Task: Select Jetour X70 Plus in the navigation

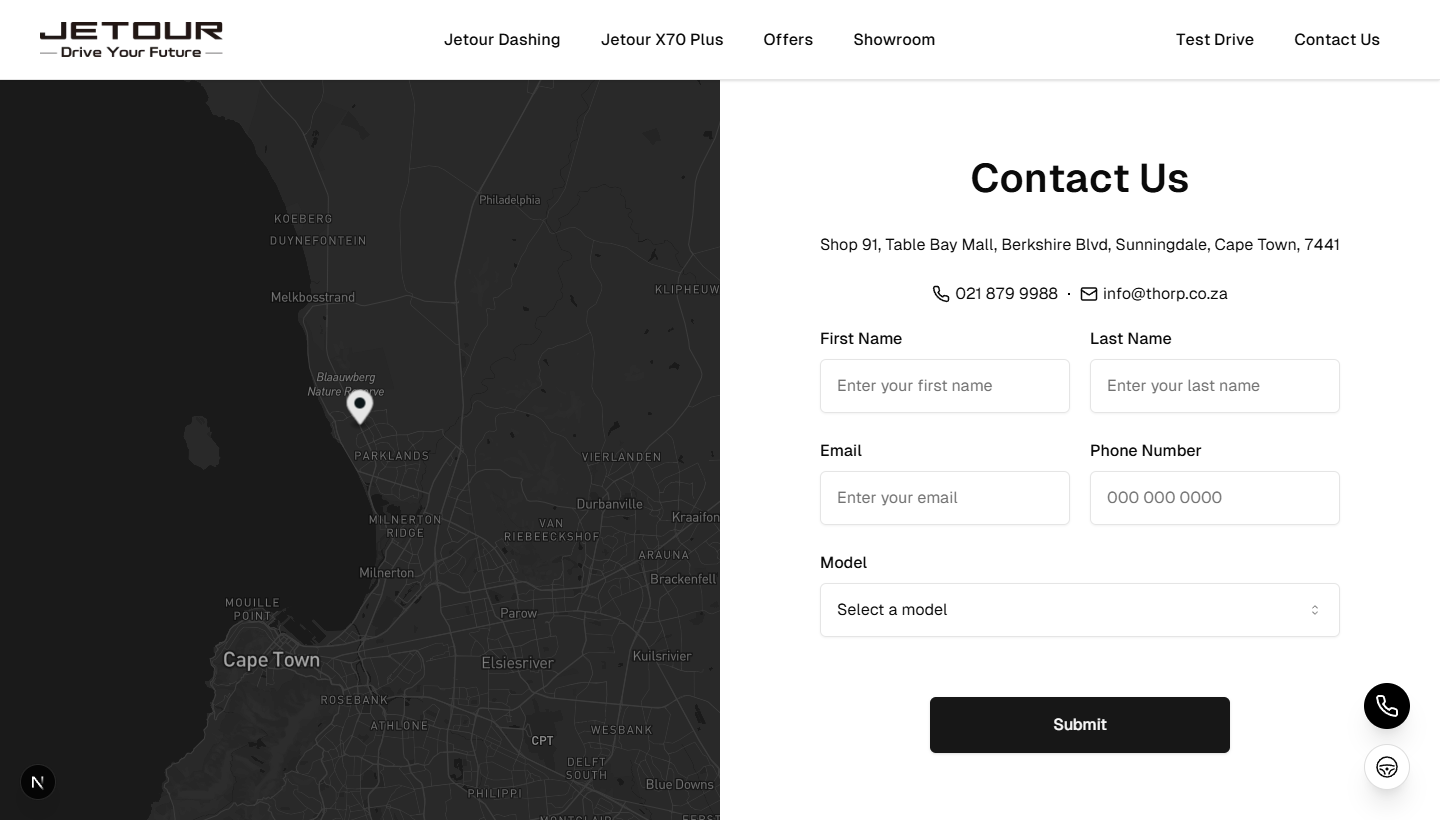Action: pyautogui.click(x=662, y=40)
